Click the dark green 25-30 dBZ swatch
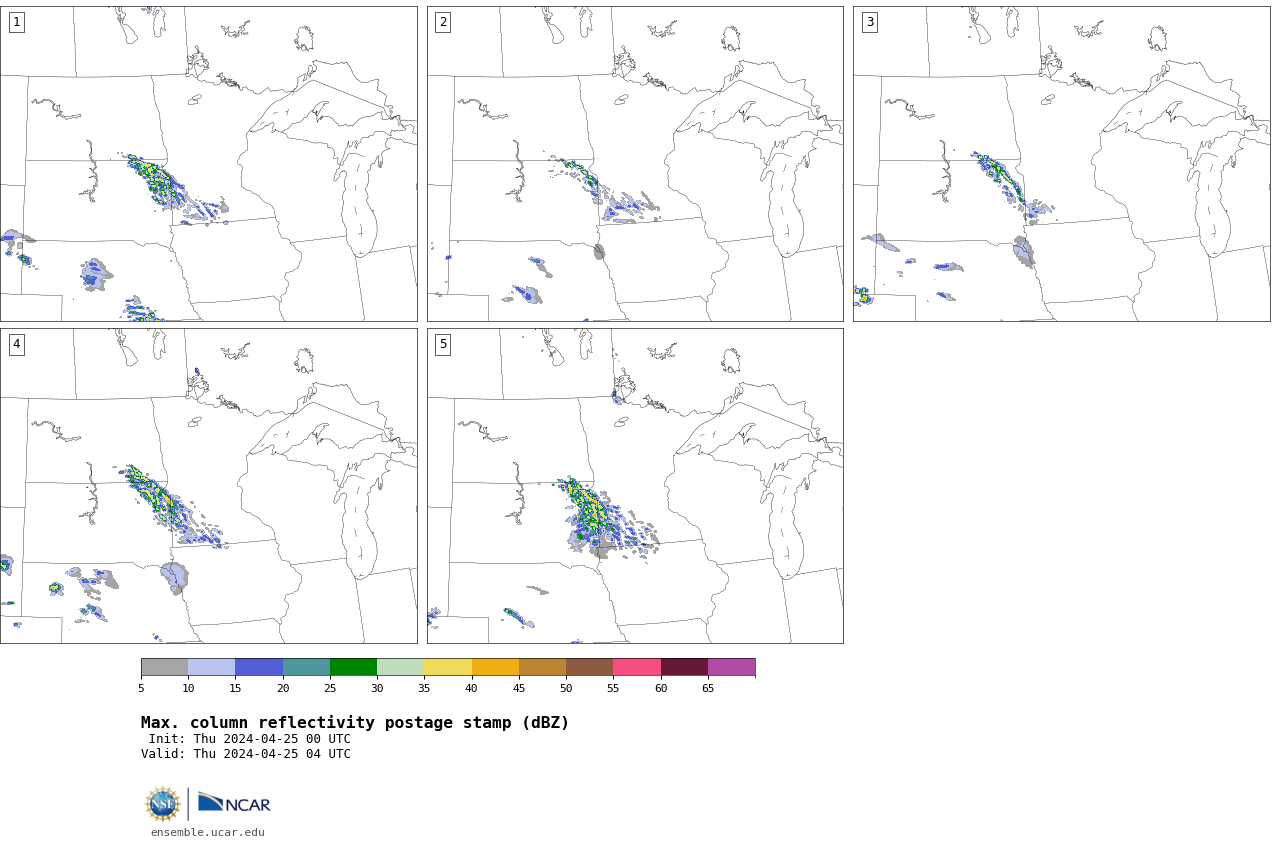Image resolution: width=1280 pixels, height=844 pixels. pyautogui.click(x=353, y=667)
